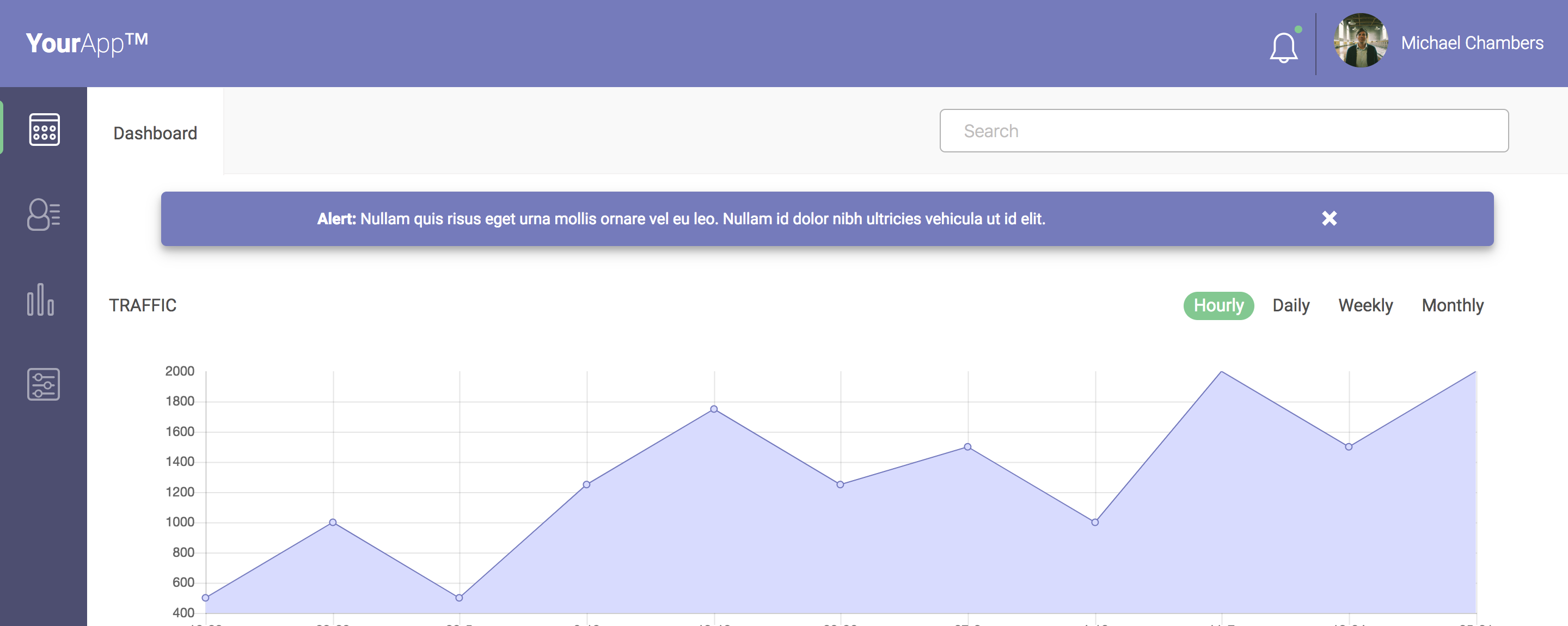Screen dimensions: 1568x626
Task: Switch traffic chart to Weekly
Action: pyautogui.click(x=1365, y=305)
